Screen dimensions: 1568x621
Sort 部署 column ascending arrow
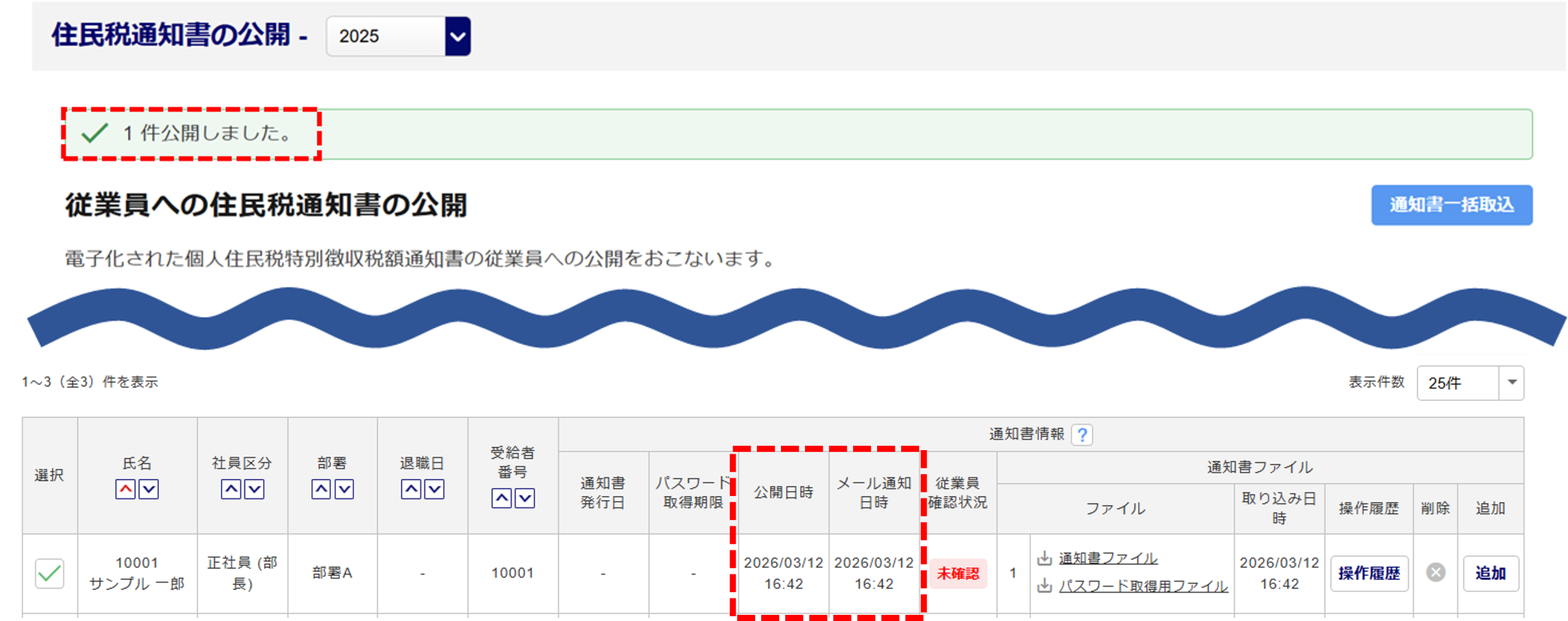321,489
